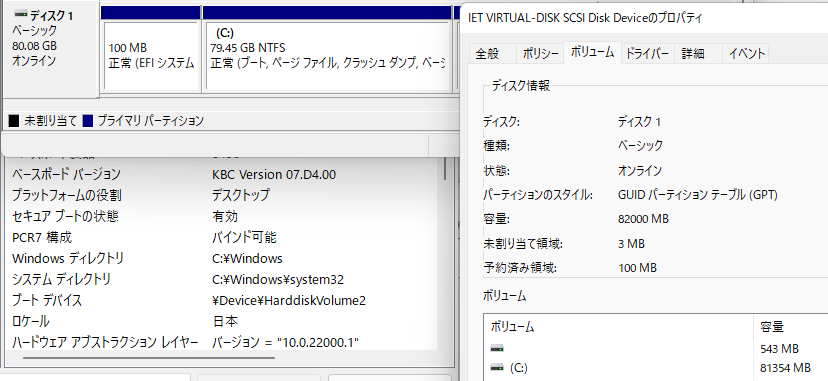Click the blue プライマリ パーティション legend swatch
The image size is (828, 381).
coord(88,121)
